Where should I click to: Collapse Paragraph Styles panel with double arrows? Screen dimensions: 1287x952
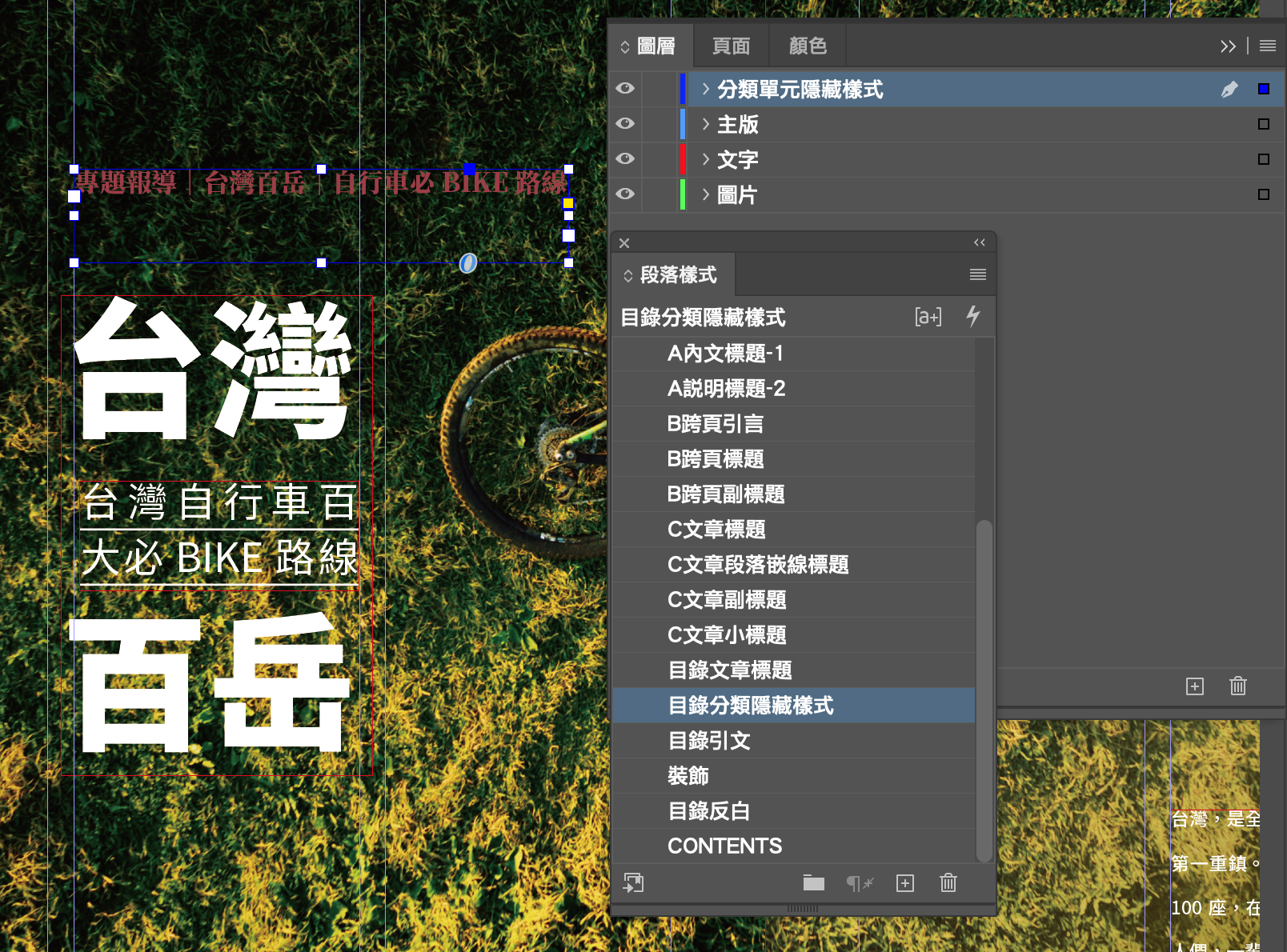(979, 242)
